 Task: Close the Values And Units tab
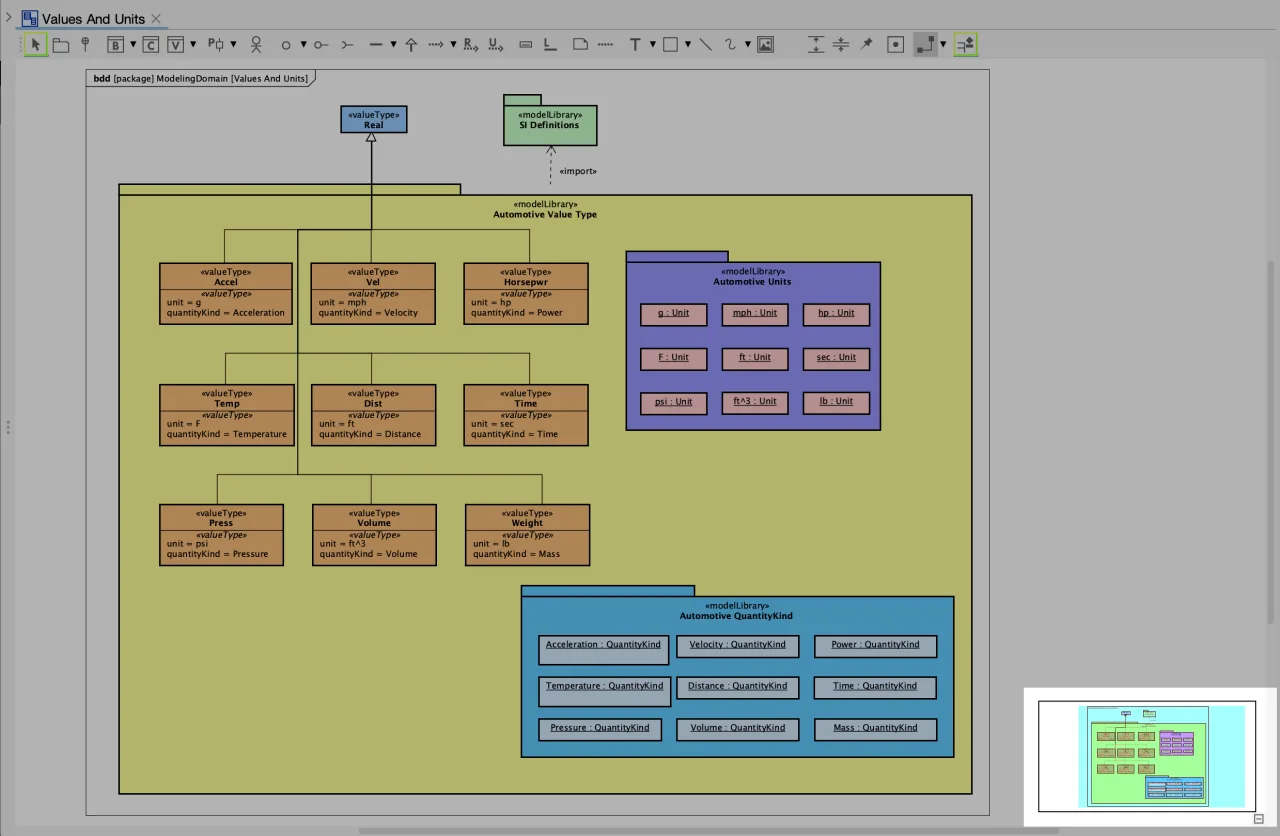coord(156,19)
